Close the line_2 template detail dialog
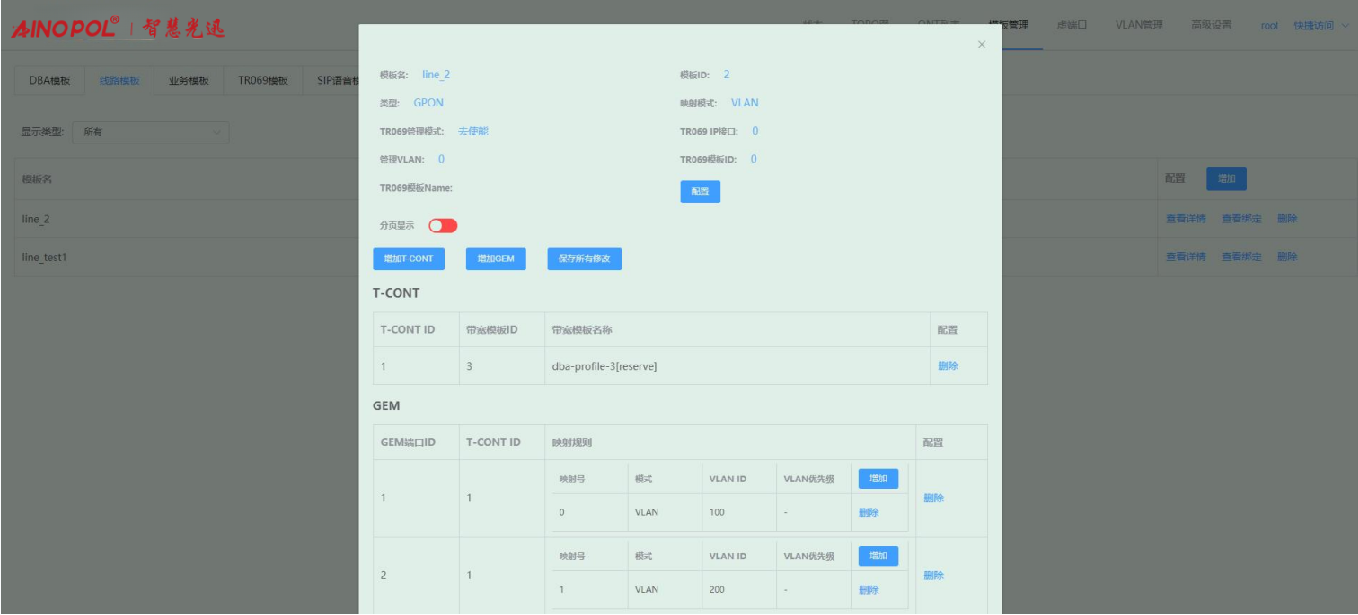This screenshot has height=615, width=1358. click(981, 45)
